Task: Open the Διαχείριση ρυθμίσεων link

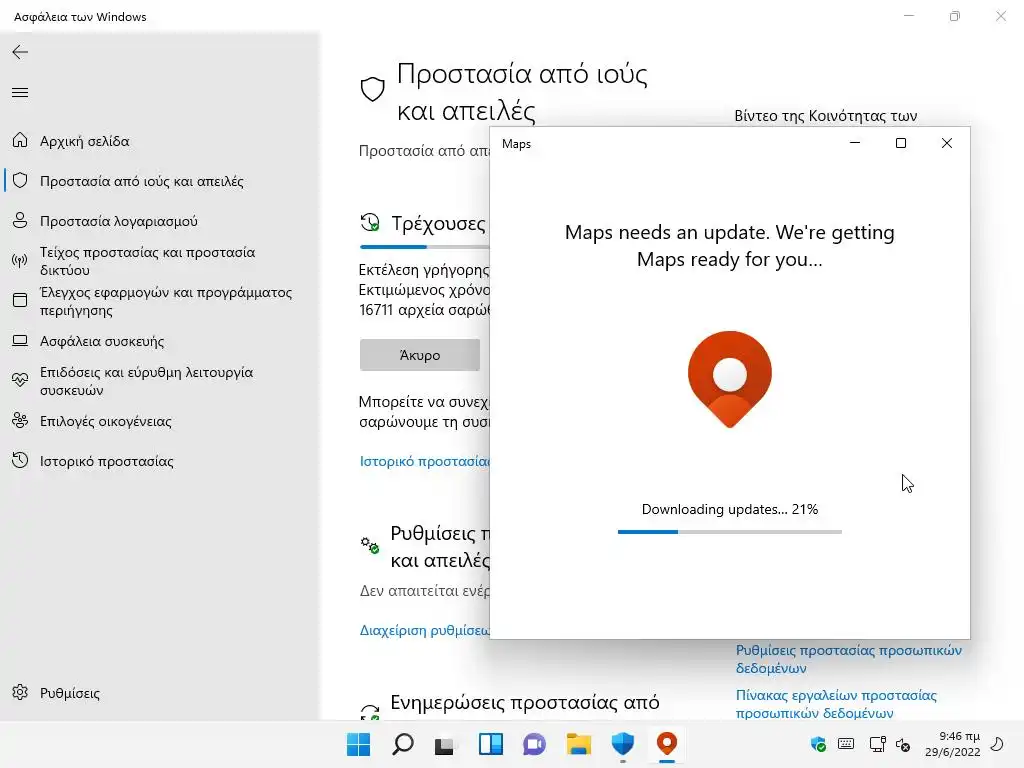Action: point(424,630)
